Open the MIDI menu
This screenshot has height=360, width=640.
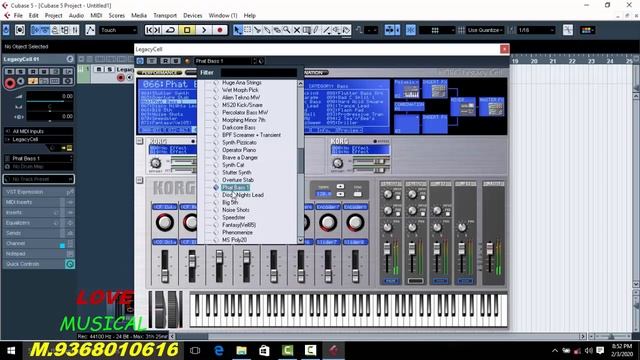[96, 16]
